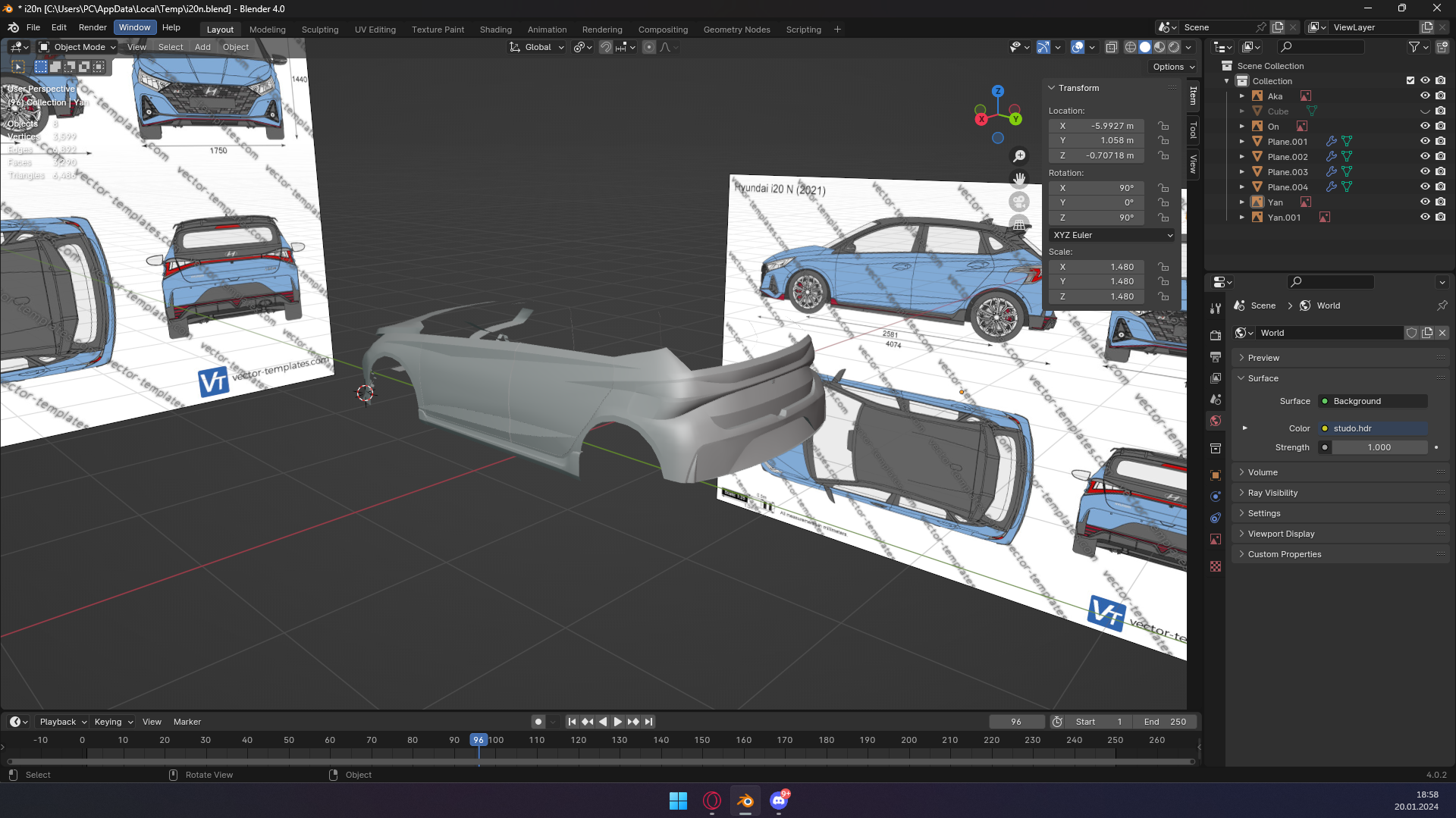The height and width of the screenshot is (818, 1456).
Task: Play the animation forward
Action: pos(617,722)
